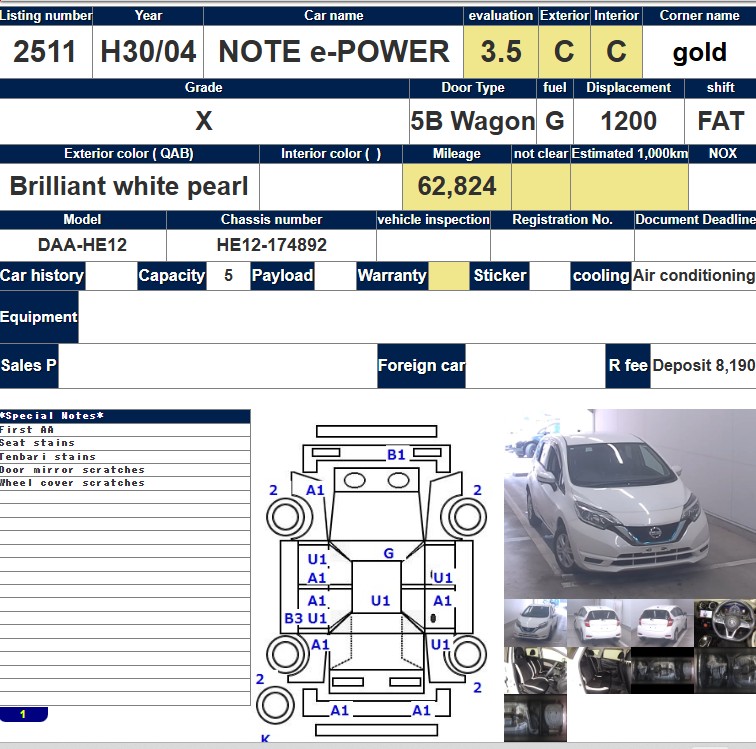Click listing number value 2511

point(44,52)
